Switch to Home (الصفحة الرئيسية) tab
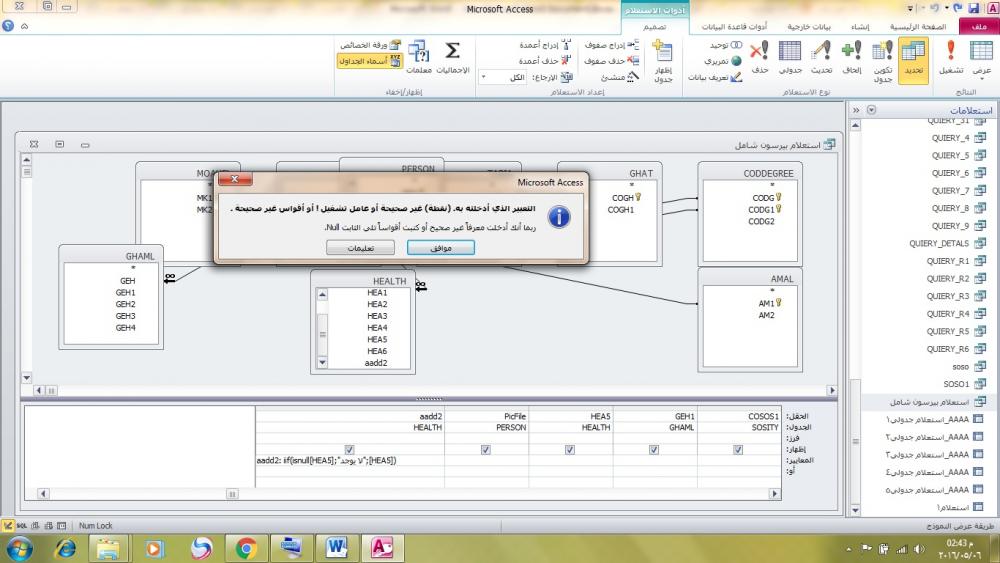 coord(918,26)
